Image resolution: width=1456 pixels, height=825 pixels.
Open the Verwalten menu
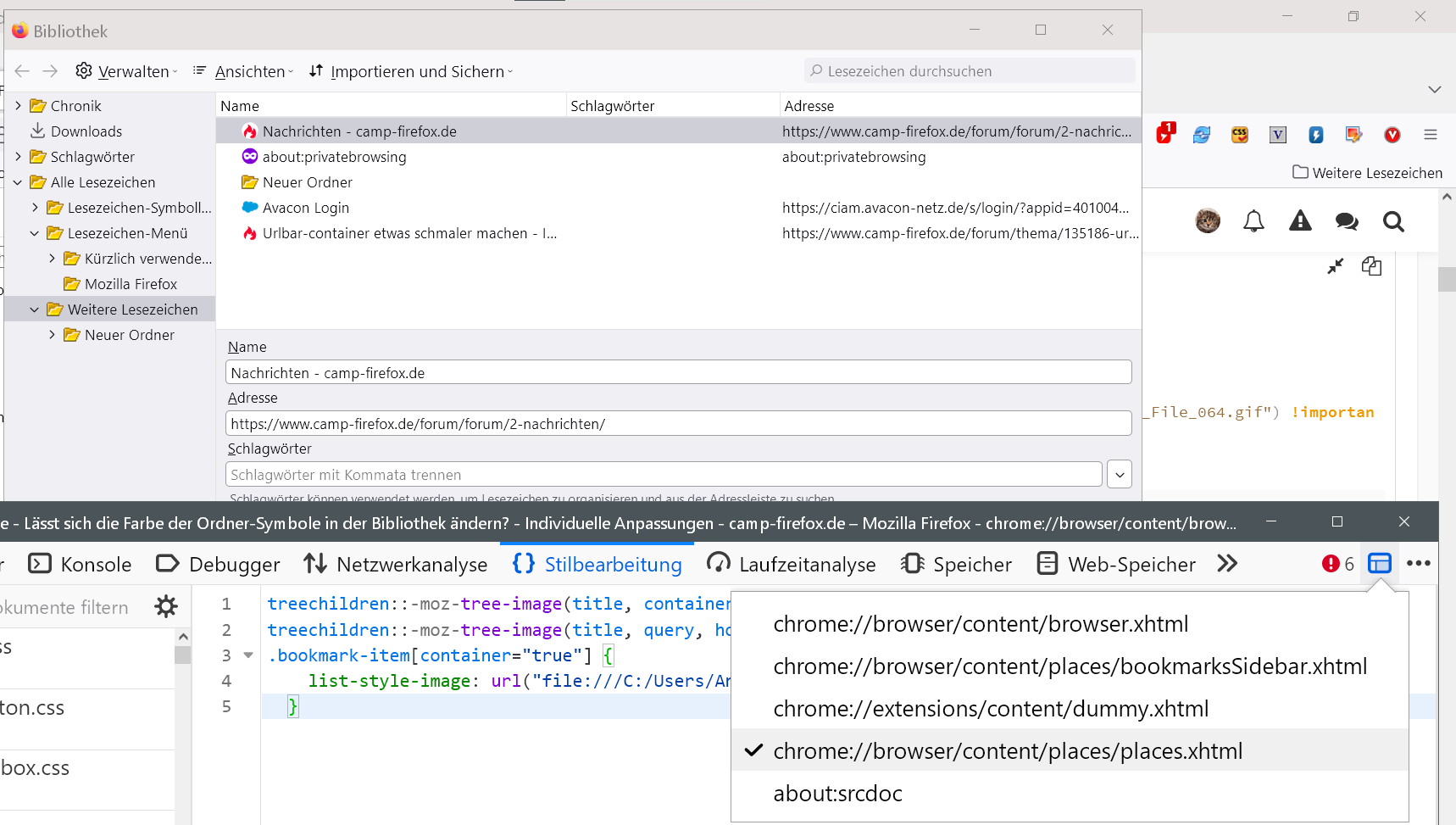(x=127, y=72)
